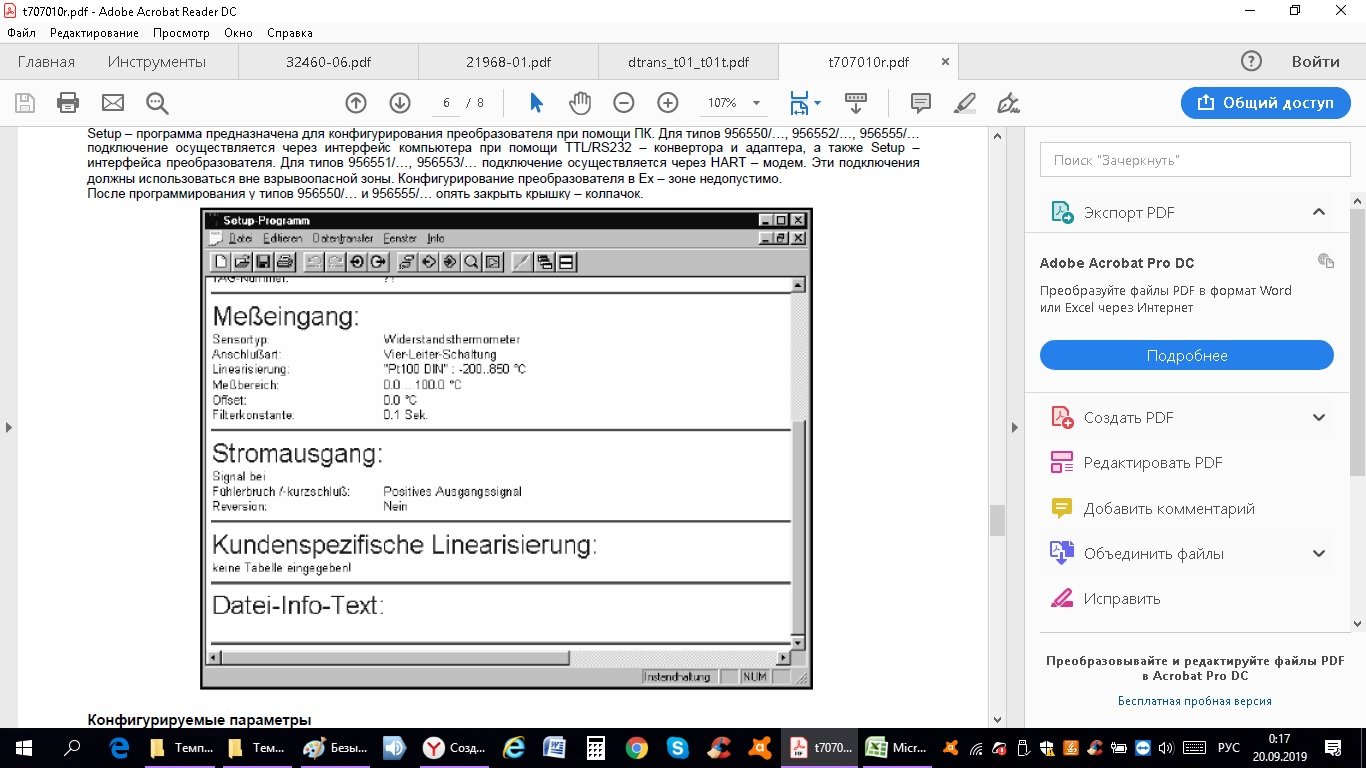Click the send by email envelope icon
The width and height of the screenshot is (1366, 768).
coord(112,103)
